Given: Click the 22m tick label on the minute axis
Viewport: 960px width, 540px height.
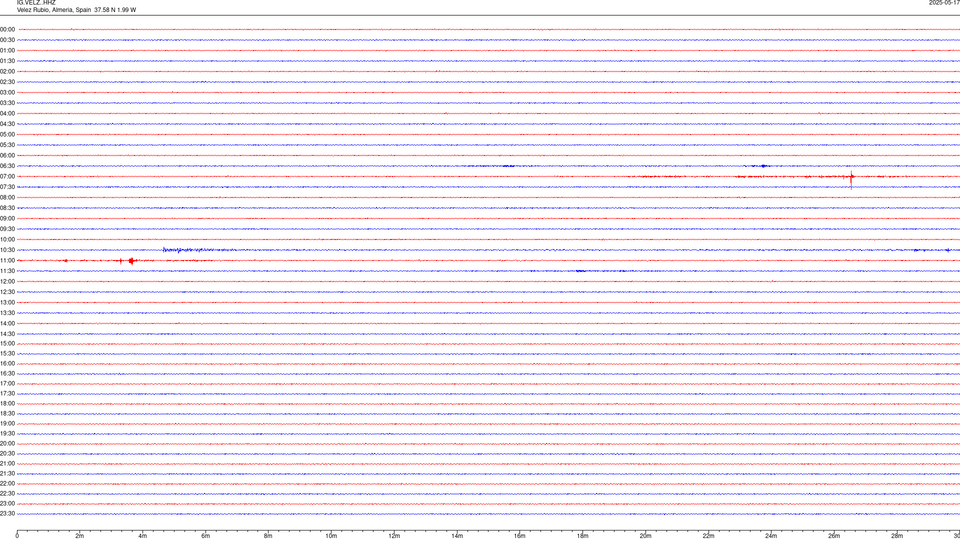Looking at the screenshot, I should (x=708, y=536).
